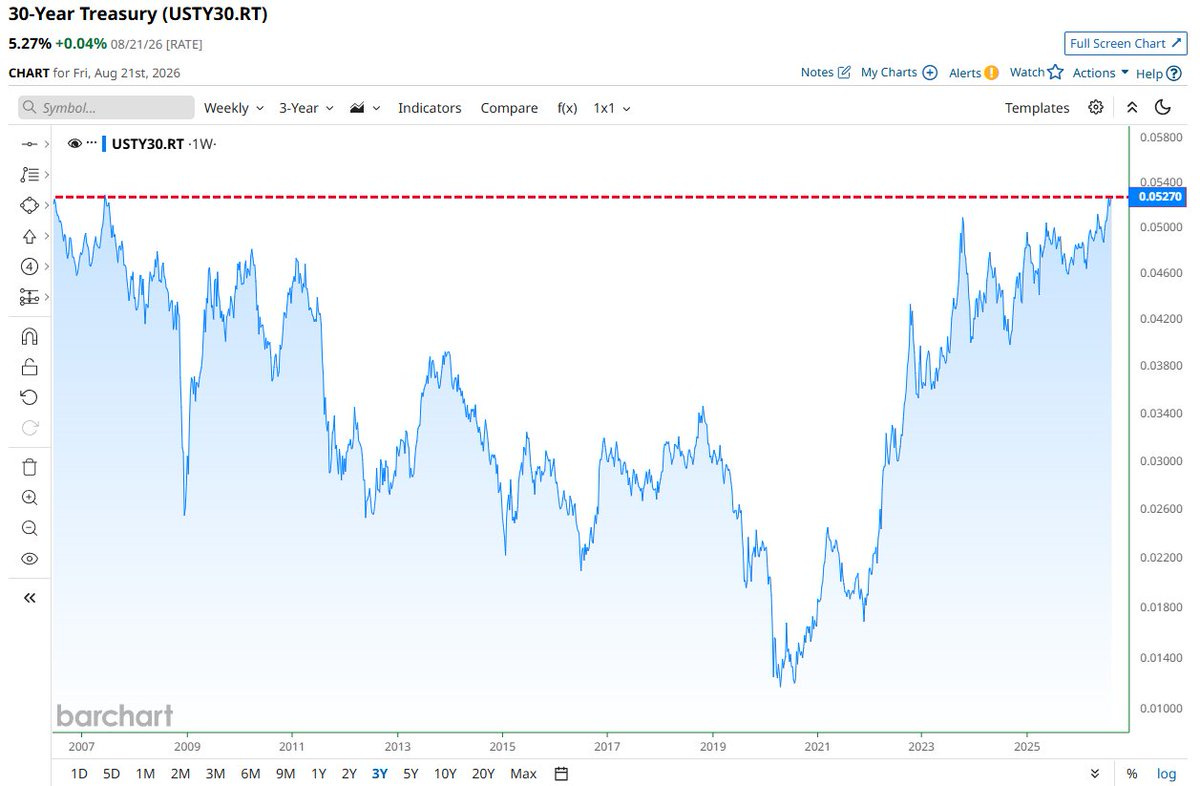Open Notes for this symbol
The width and height of the screenshot is (1200, 786).
click(826, 72)
